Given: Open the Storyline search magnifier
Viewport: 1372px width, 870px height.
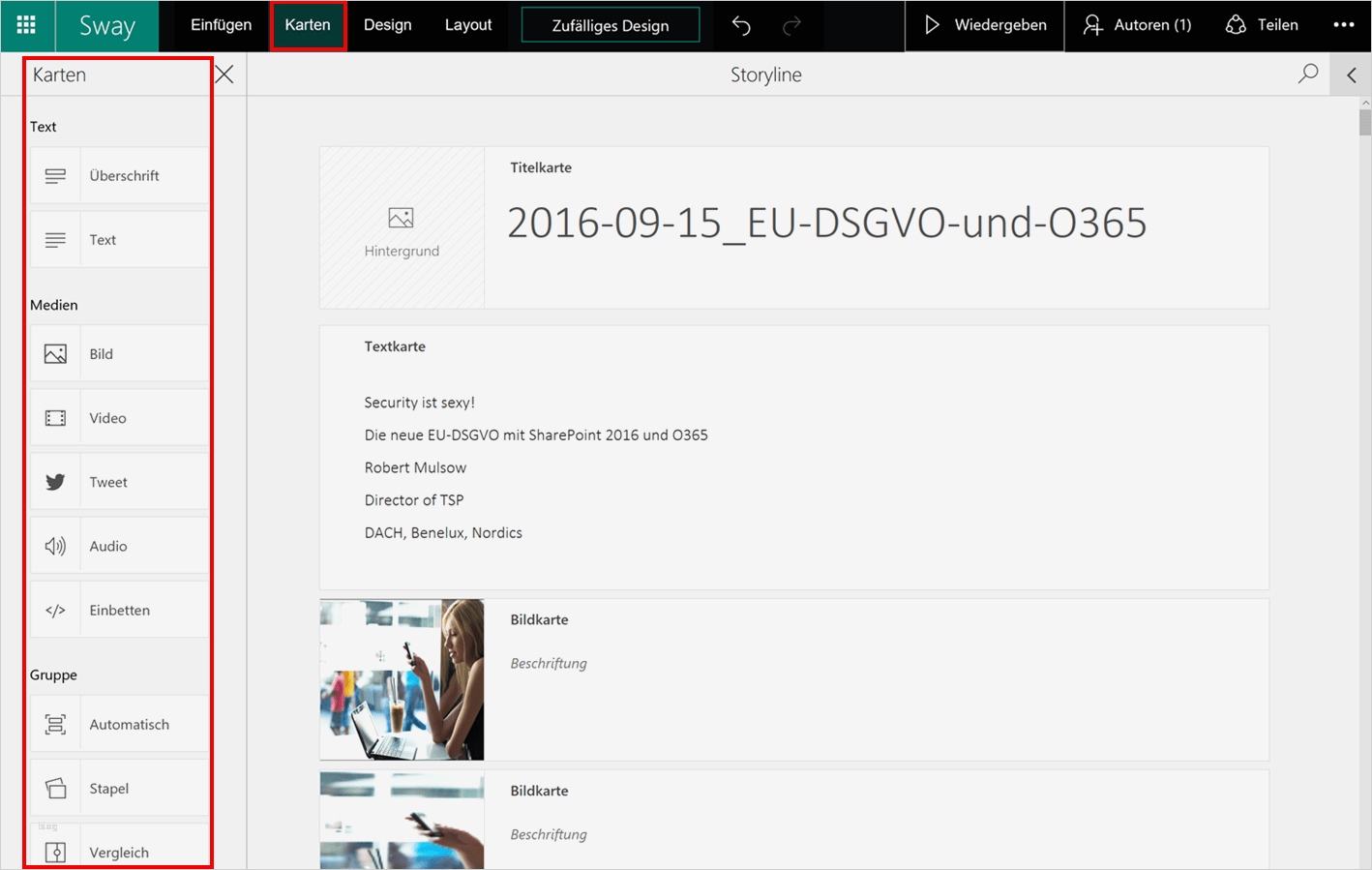Looking at the screenshot, I should (1307, 74).
